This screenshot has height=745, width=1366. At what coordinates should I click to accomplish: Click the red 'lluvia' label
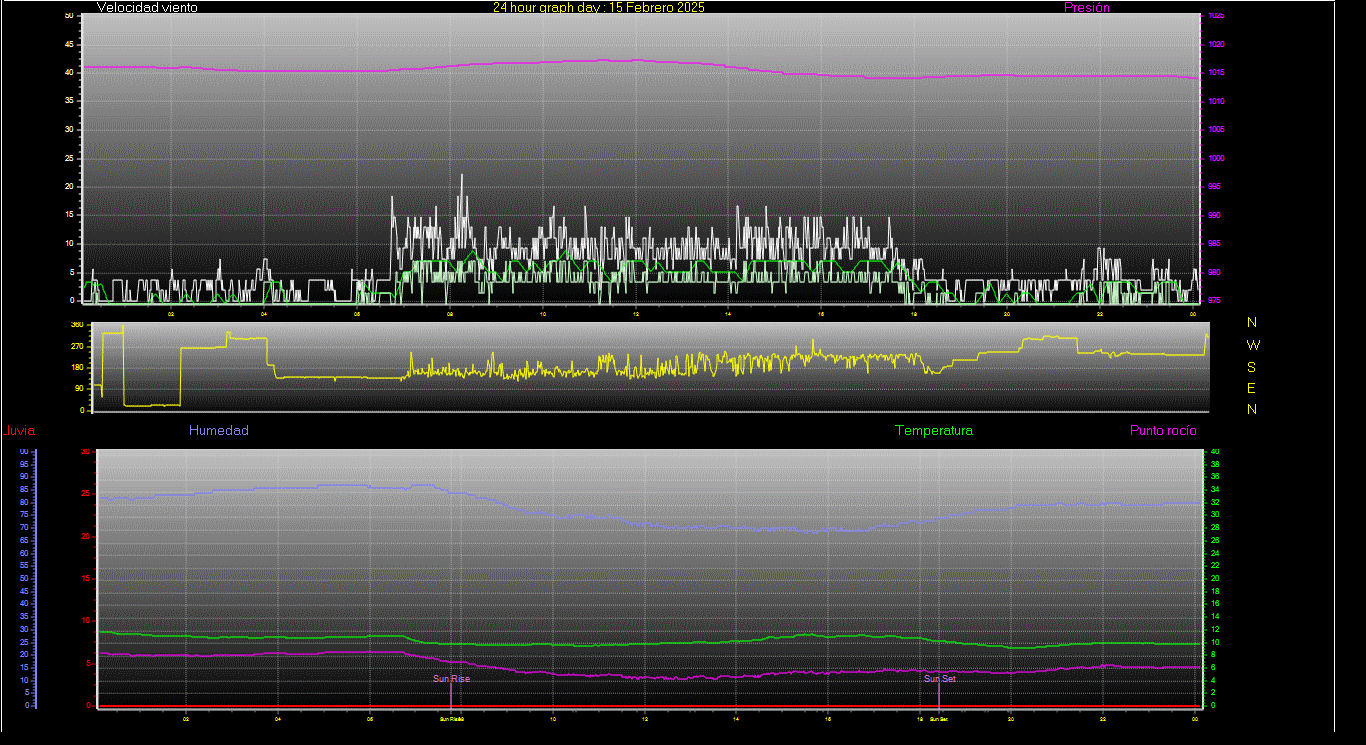point(19,431)
